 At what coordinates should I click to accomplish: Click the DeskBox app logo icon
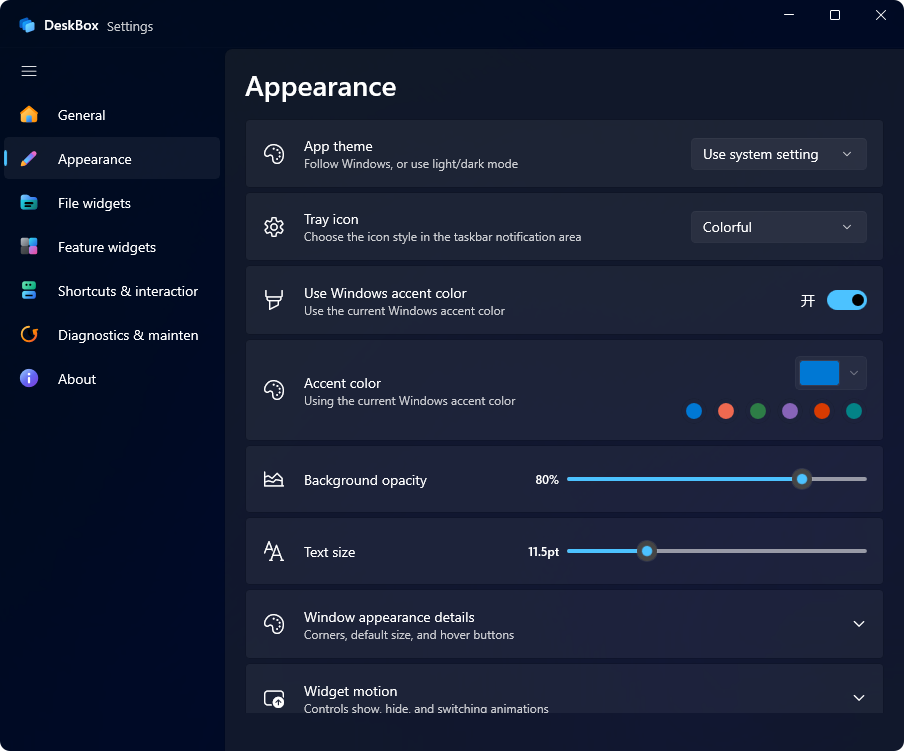(27, 25)
